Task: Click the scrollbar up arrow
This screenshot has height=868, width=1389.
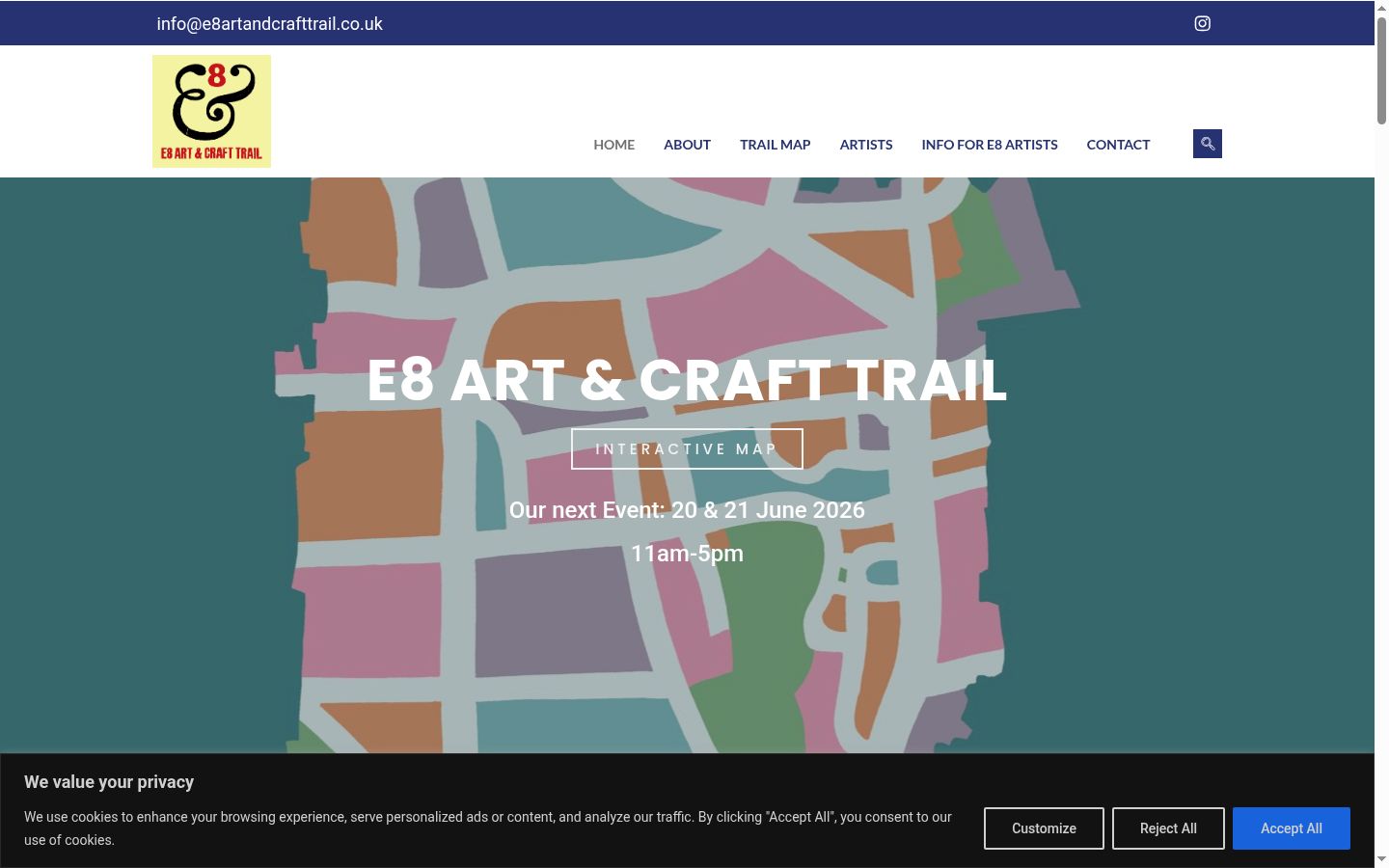Action: pyautogui.click(x=1381, y=7)
